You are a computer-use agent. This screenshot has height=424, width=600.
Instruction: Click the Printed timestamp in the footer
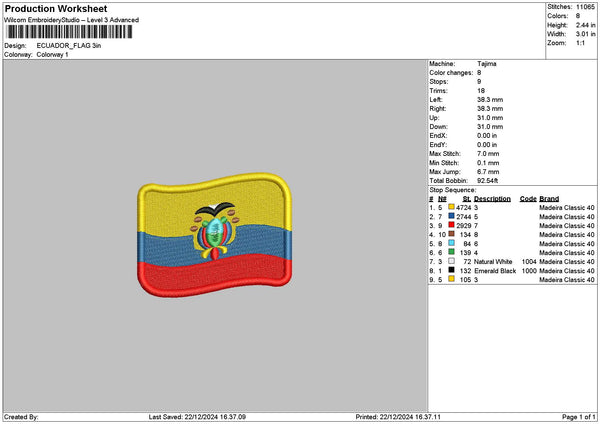(398, 417)
